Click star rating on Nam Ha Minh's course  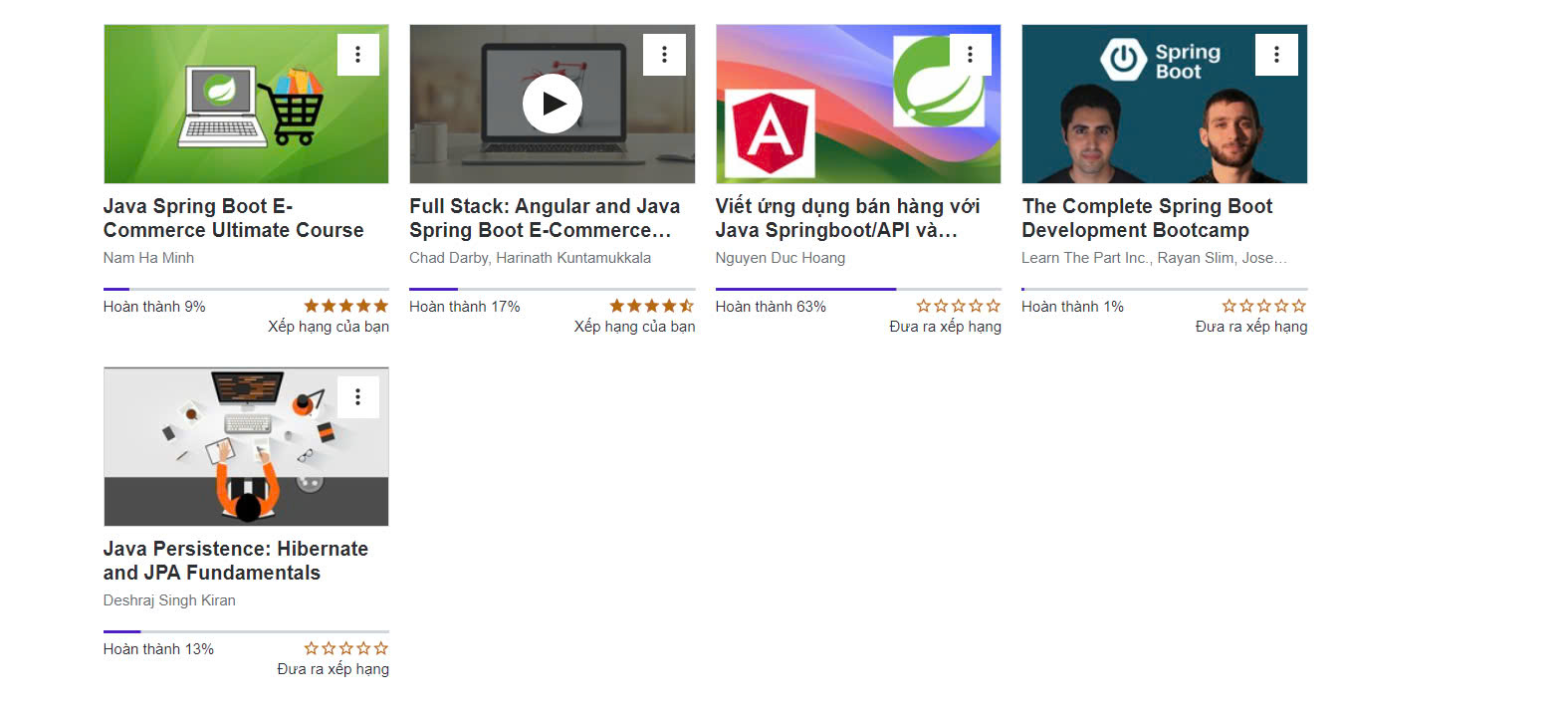pyautogui.click(x=345, y=306)
